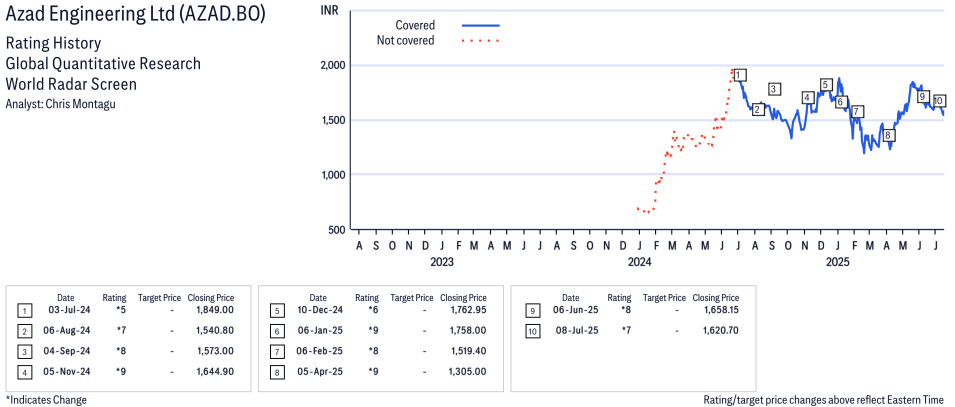Click the boxed number 9 in the table

[x=532, y=311]
